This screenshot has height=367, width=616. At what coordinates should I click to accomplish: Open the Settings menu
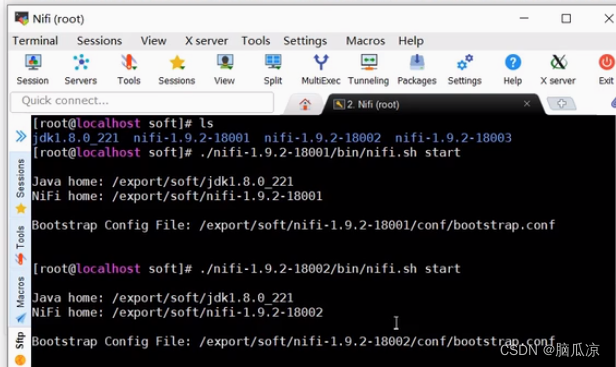305,41
